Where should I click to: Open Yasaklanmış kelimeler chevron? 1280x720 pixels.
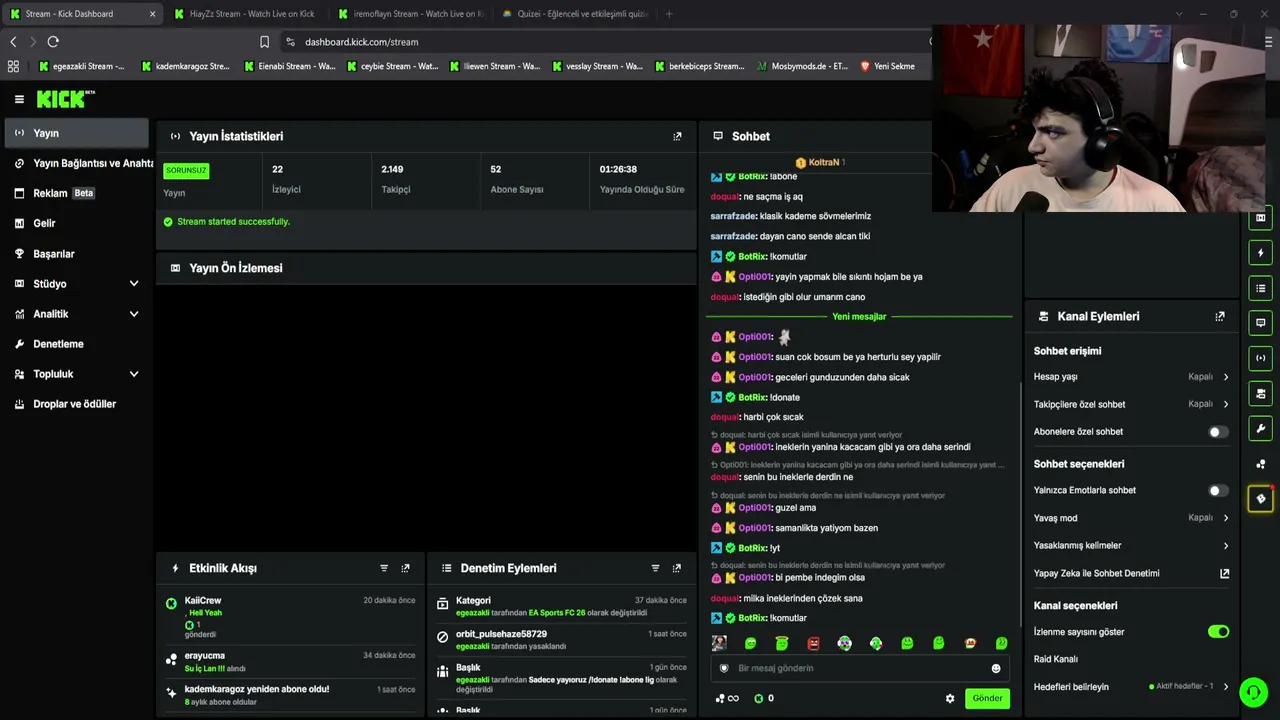click(x=1226, y=546)
